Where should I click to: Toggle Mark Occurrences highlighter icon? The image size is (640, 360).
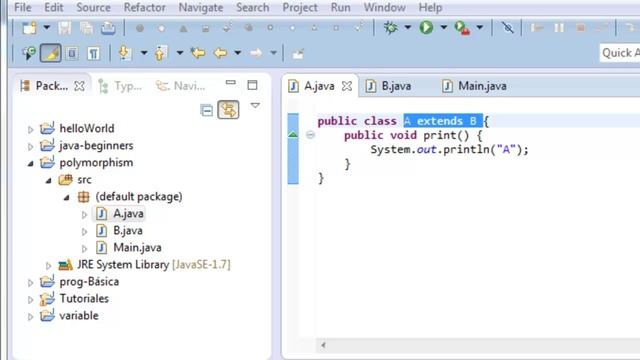[x=51, y=53]
